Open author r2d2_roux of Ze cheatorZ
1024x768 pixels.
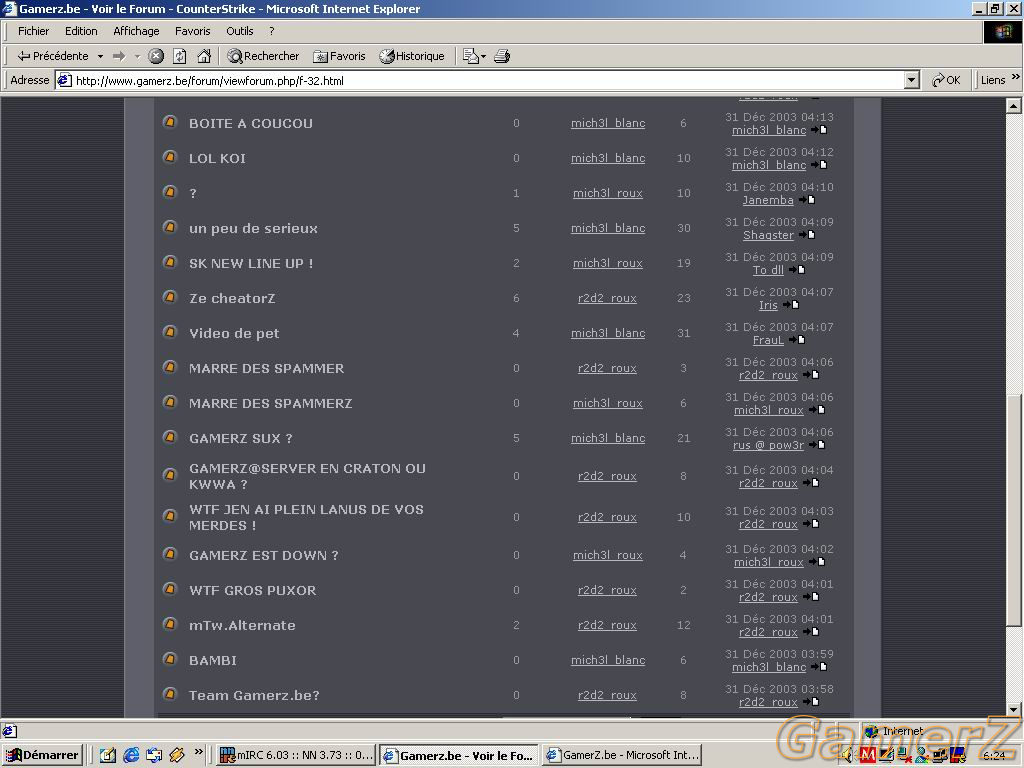tap(607, 298)
